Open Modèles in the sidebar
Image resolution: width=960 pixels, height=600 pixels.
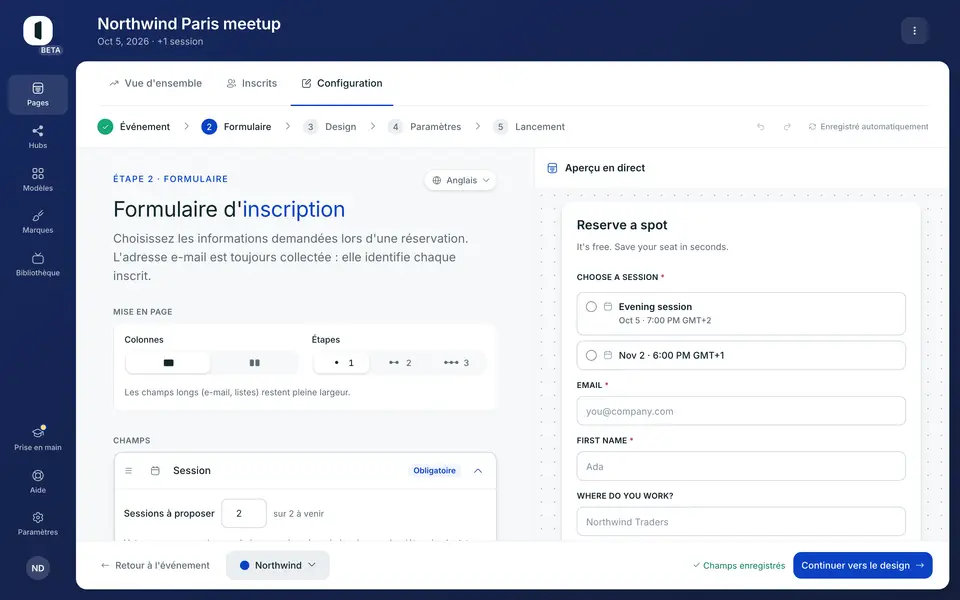click(38, 180)
